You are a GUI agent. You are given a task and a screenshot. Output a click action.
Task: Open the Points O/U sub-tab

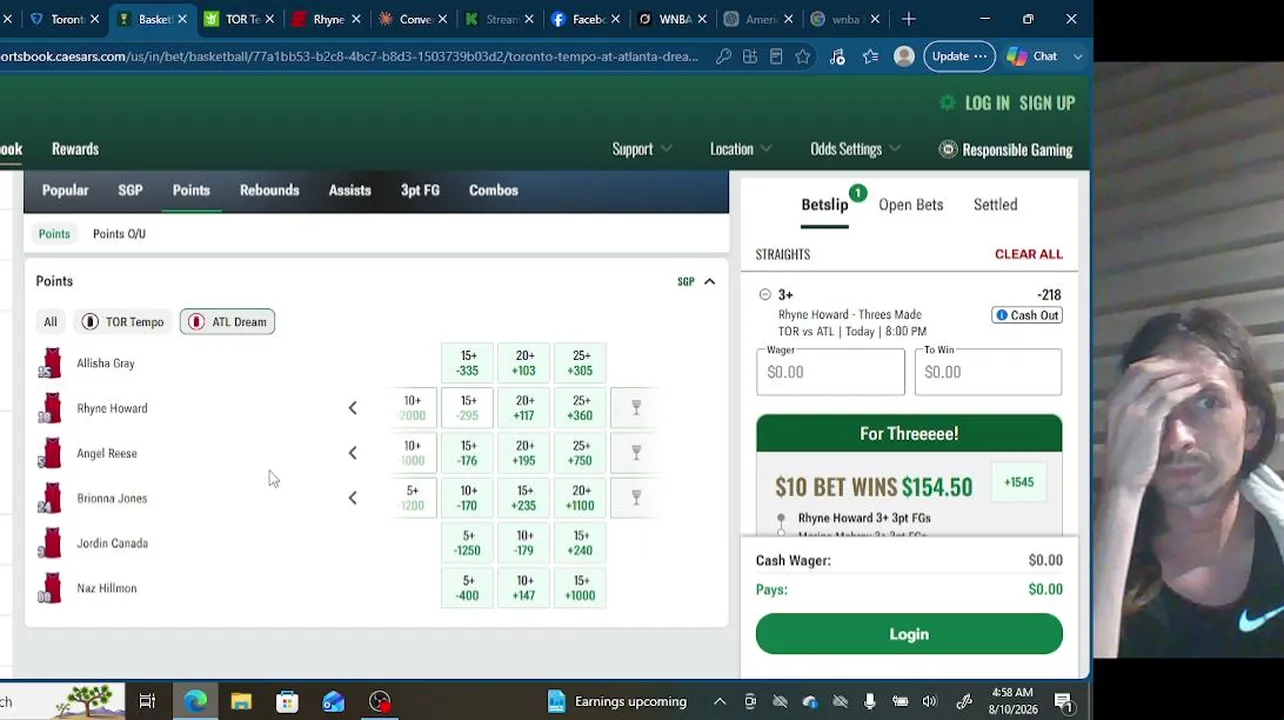[x=119, y=234]
